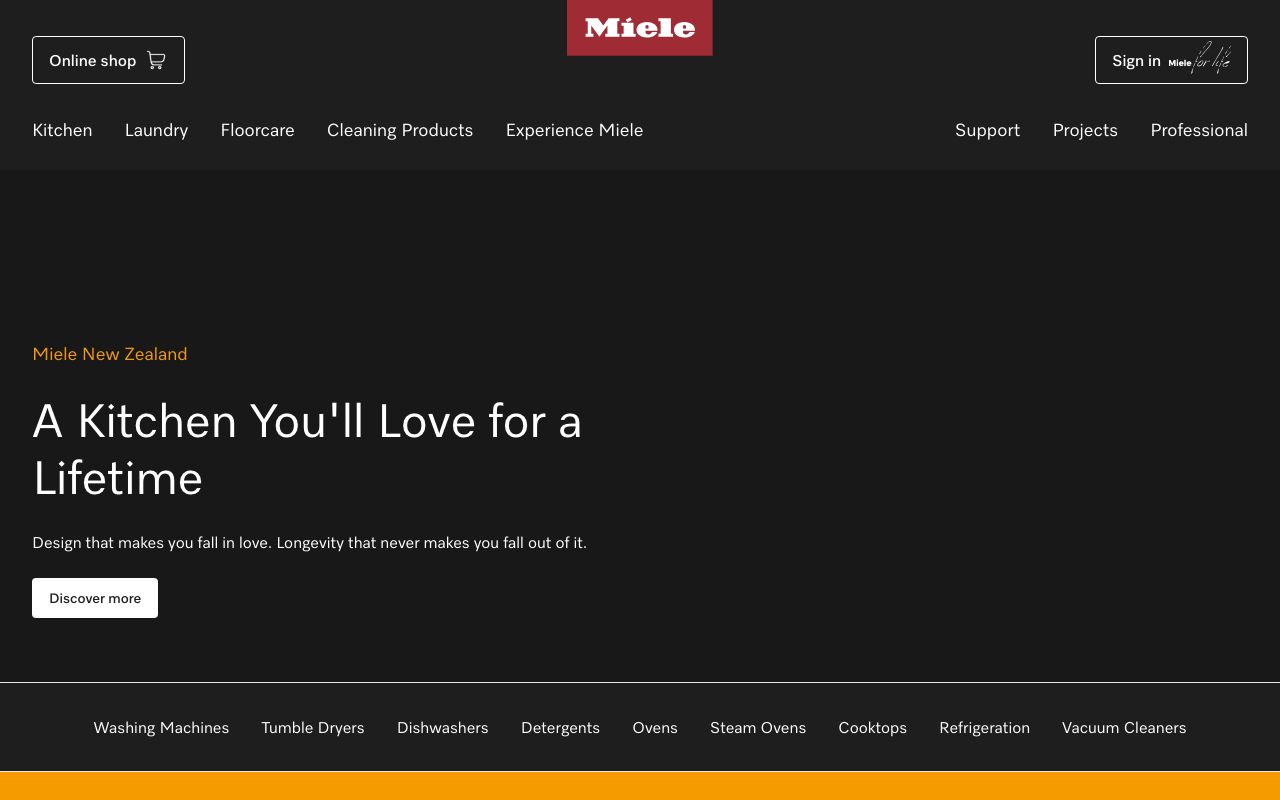Open the Floorcare menu
Screen dimensions: 1280x800
point(257,130)
